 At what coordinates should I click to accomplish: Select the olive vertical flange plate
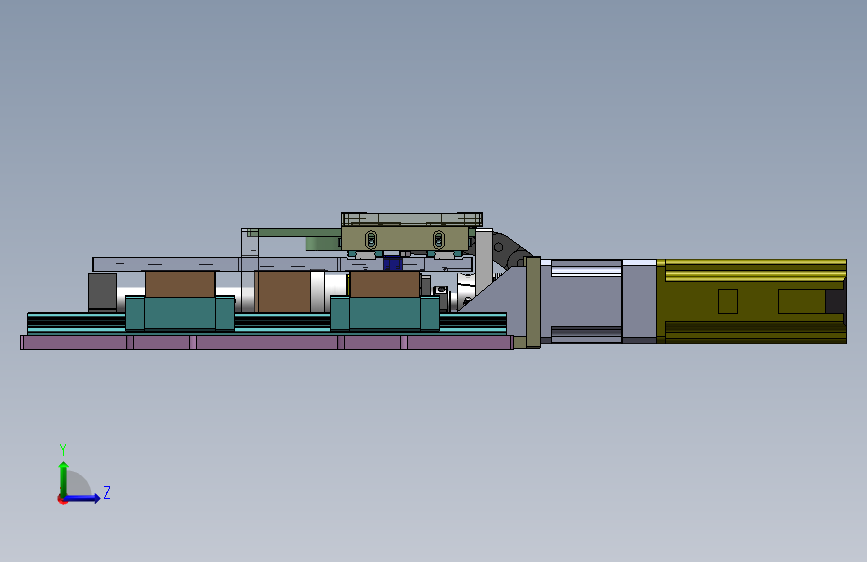pos(533,302)
